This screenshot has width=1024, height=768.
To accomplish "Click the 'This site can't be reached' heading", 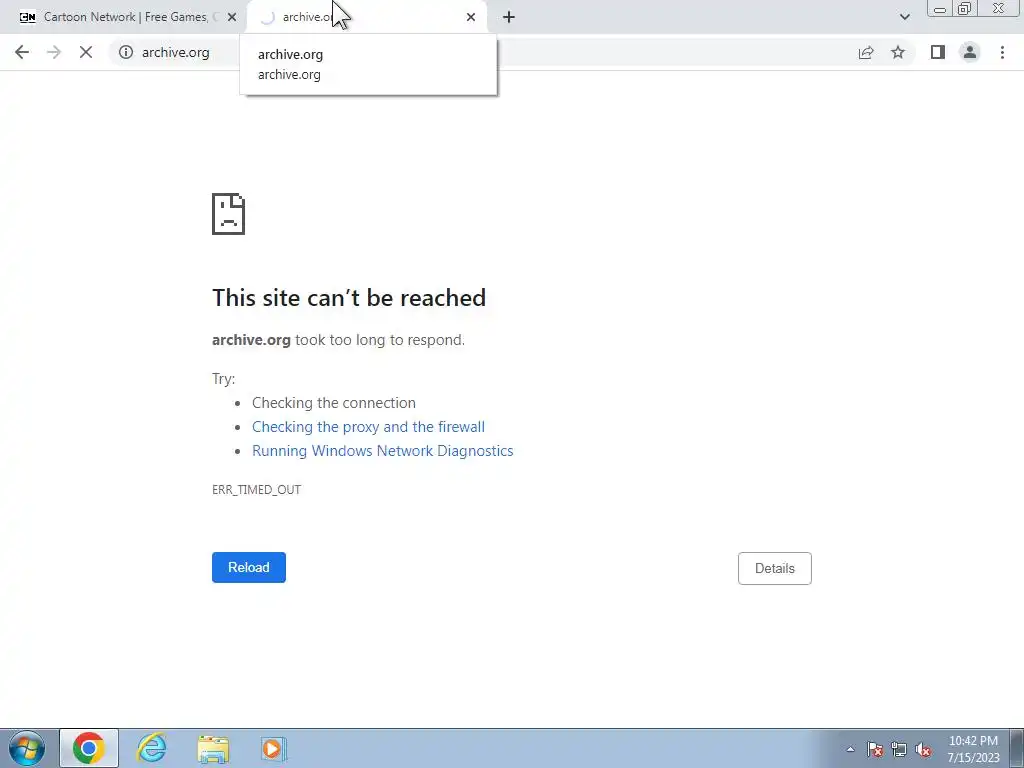I will (x=349, y=298).
